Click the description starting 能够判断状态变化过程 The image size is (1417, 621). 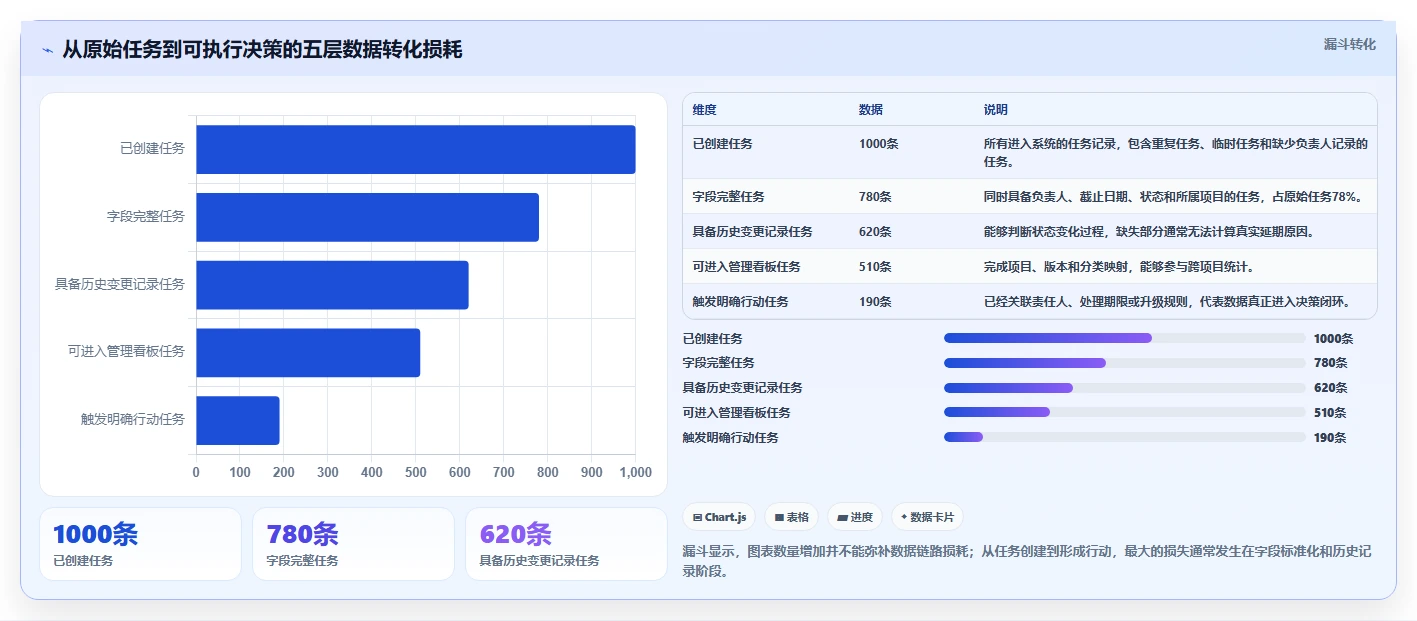tap(1149, 232)
